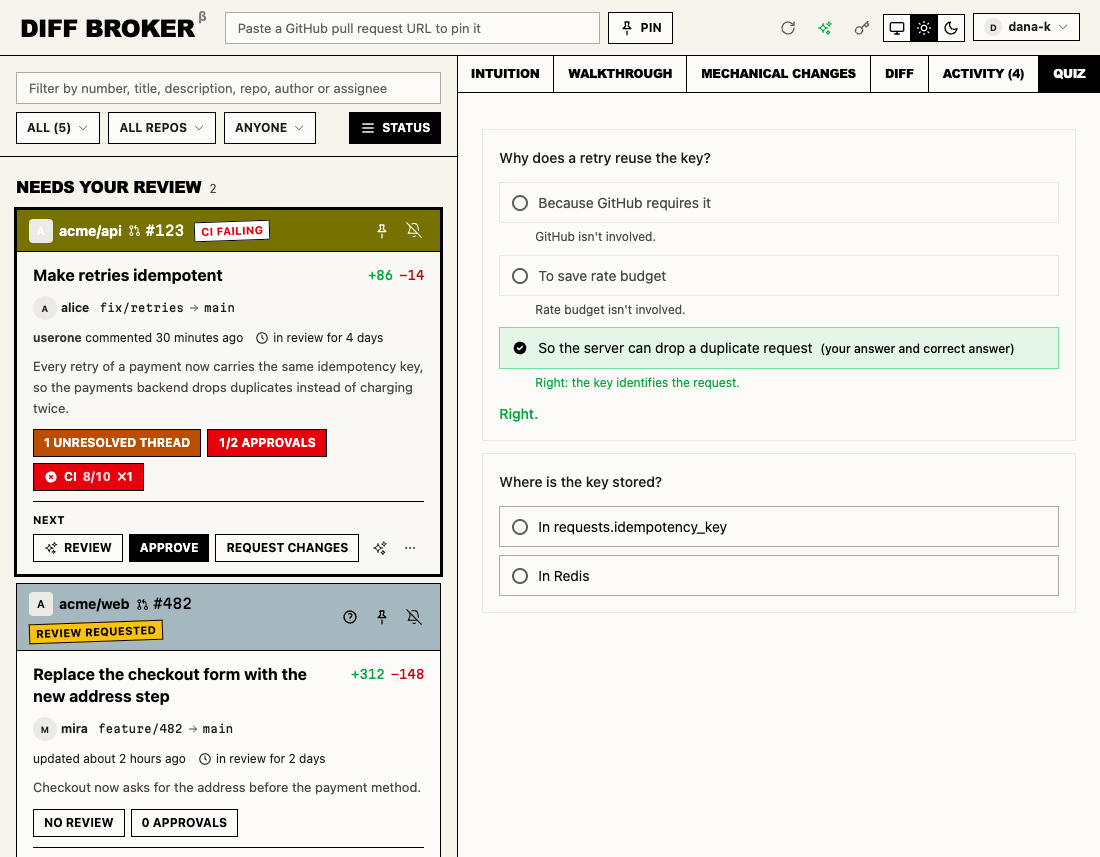Click pull request icon beside #482
Viewport: 1100px width, 857px height.
tap(142, 604)
